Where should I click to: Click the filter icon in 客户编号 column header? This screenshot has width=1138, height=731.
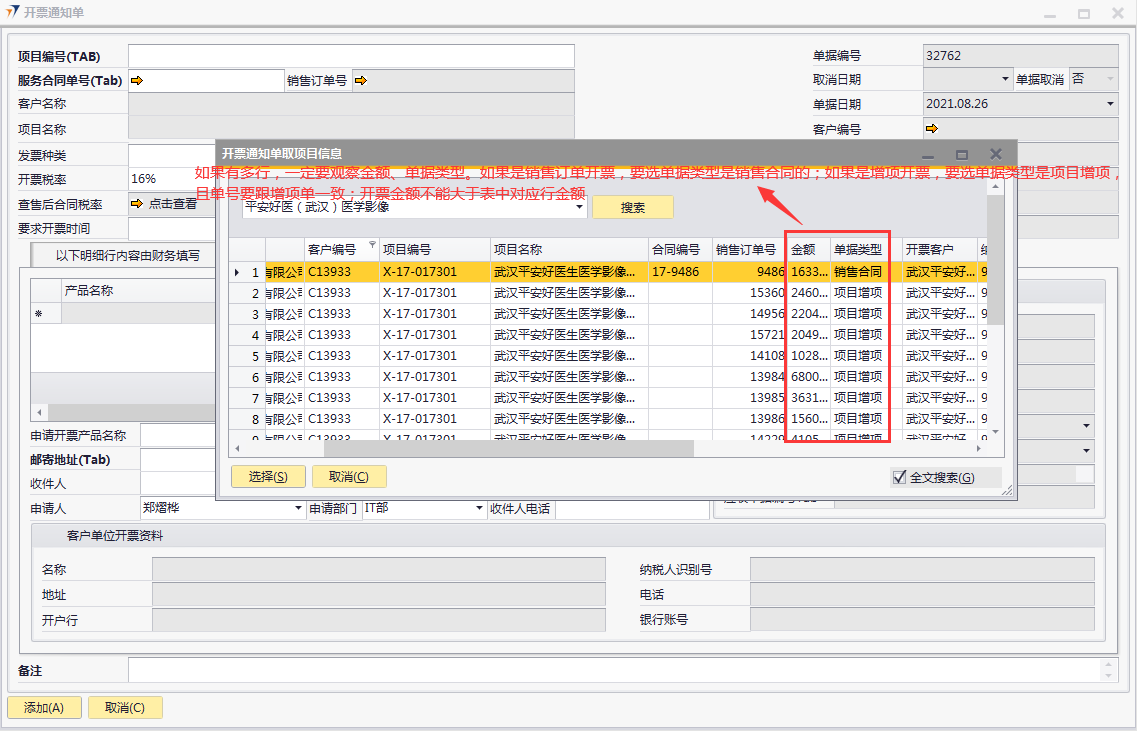[372, 245]
